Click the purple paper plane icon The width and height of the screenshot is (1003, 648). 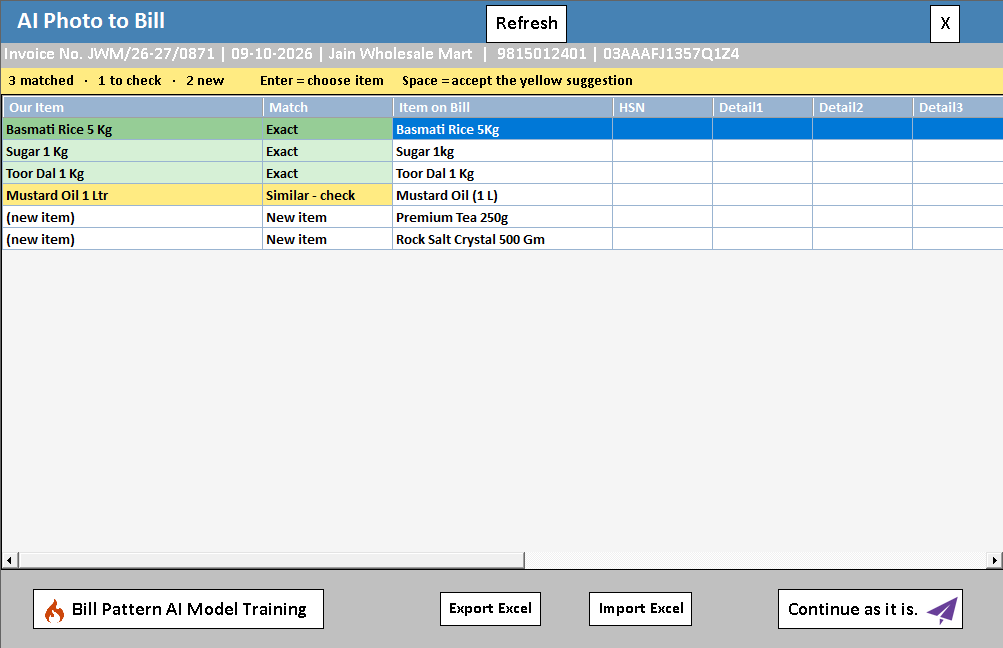pyautogui.click(x=942, y=610)
